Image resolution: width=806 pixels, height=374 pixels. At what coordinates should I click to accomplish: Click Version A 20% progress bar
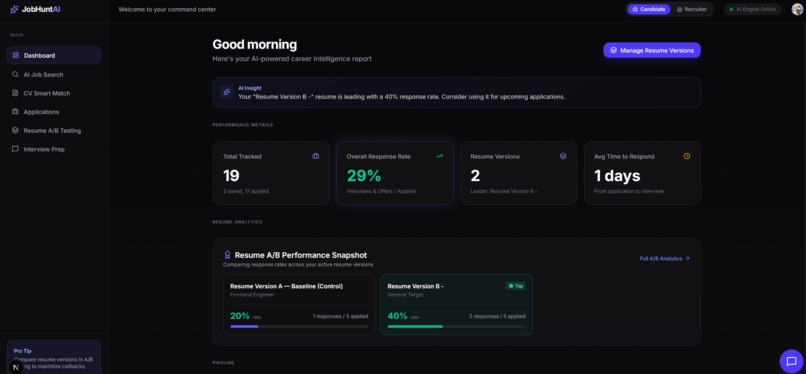click(299, 326)
